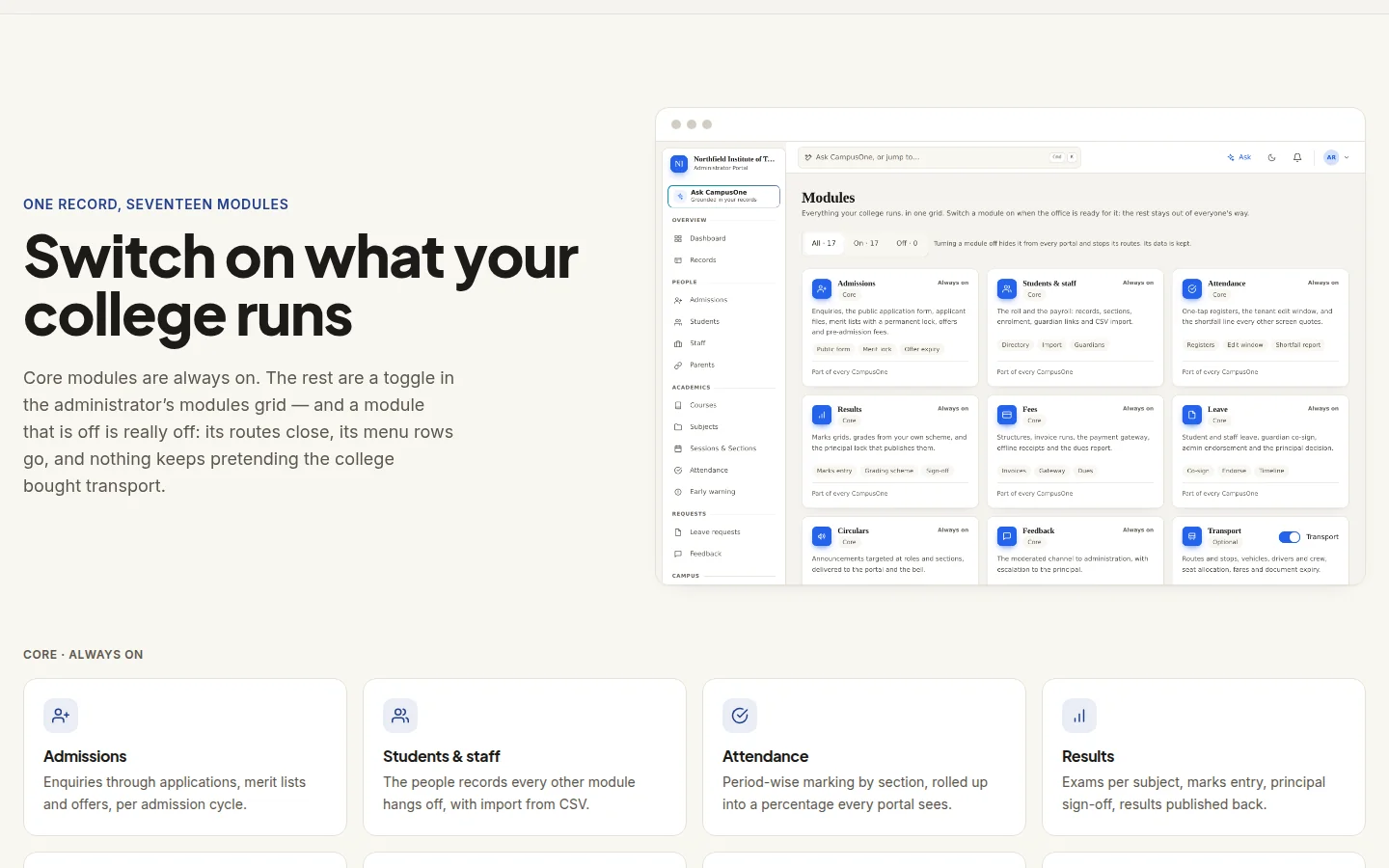
Task: Click the 'ONE RECORD, SEVENTEEN MODULES' eyebrow text
Action: pyautogui.click(x=156, y=204)
